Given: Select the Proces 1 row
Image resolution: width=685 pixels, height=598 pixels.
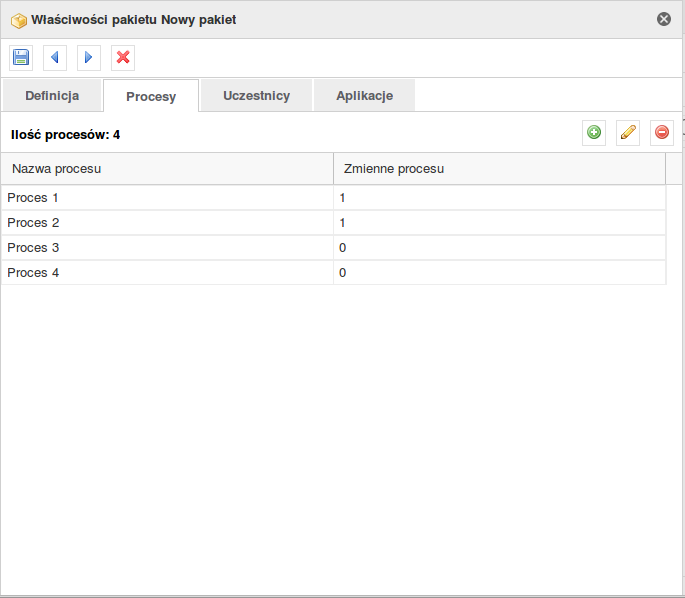Looking at the screenshot, I should click(334, 198).
